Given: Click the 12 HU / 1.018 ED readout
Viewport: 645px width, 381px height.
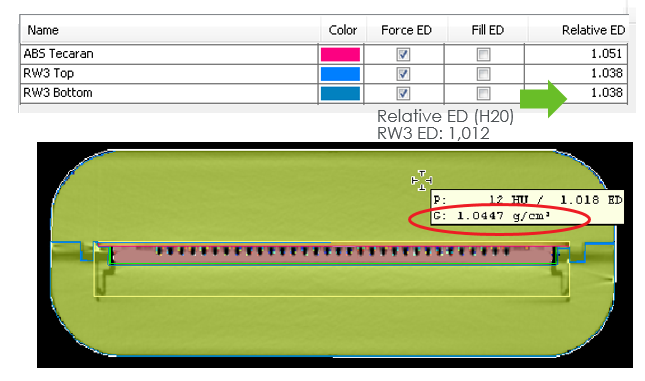Looking at the screenshot, I should tap(528, 200).
